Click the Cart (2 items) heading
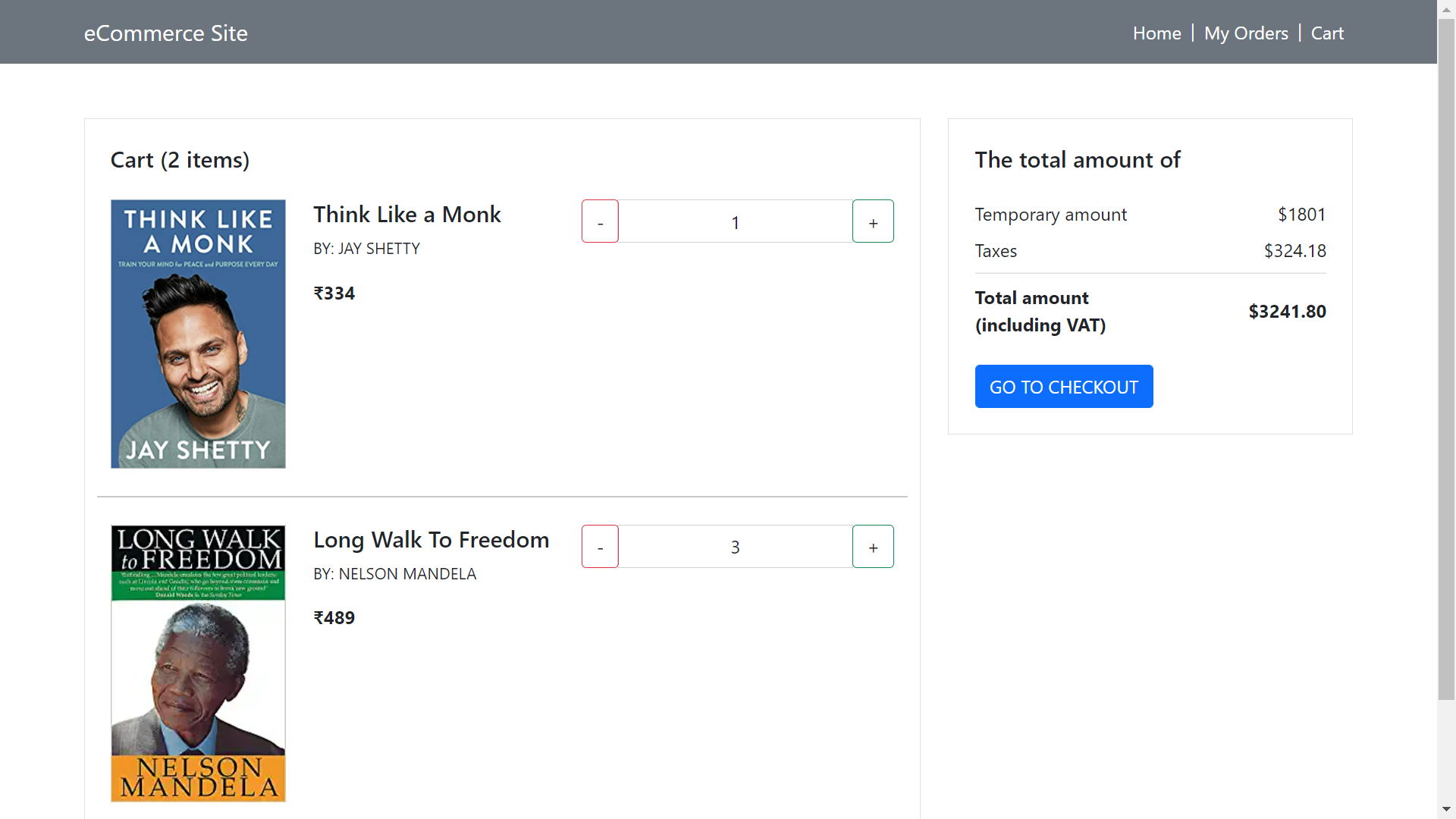This screenshot has width=1456, height=819. point(180,160)
